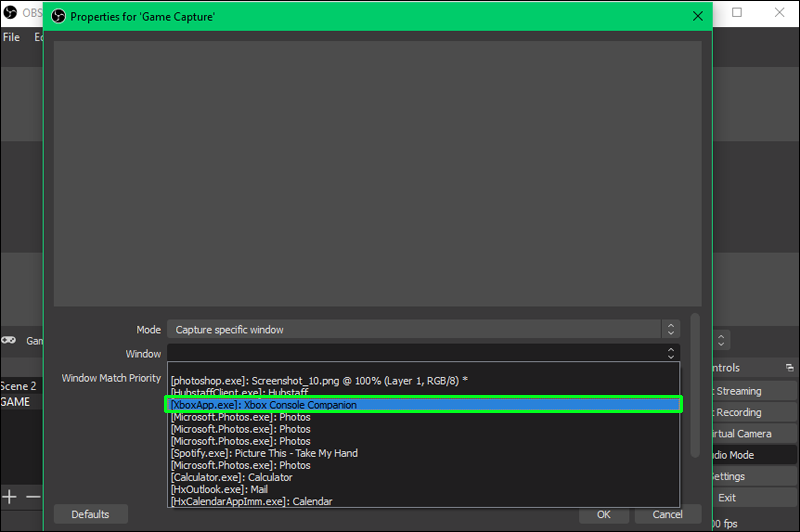Click the spinner arrows right of dialog

(x=721, y=340)
